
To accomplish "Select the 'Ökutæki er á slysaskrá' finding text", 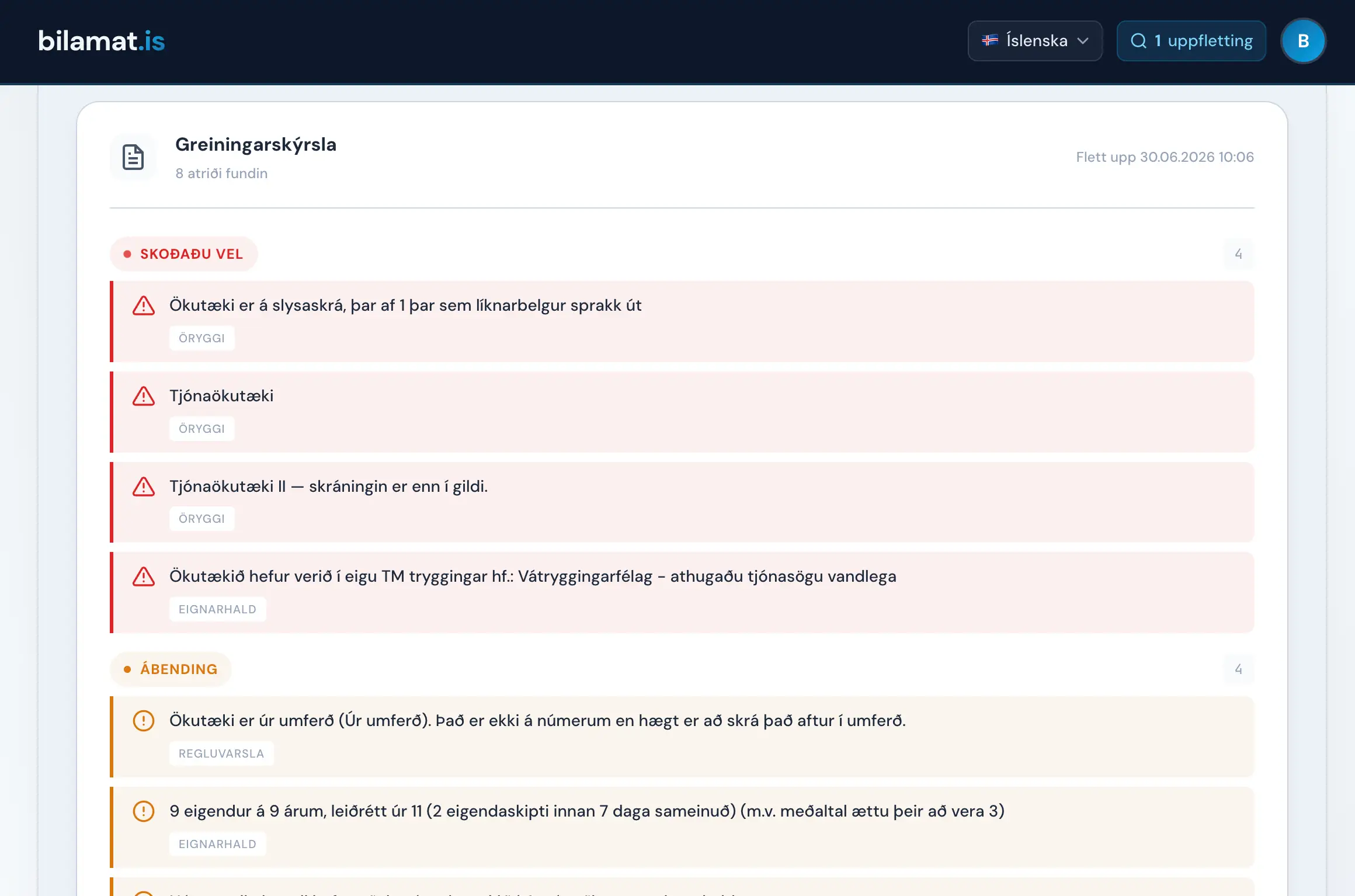I will [405, 305].
